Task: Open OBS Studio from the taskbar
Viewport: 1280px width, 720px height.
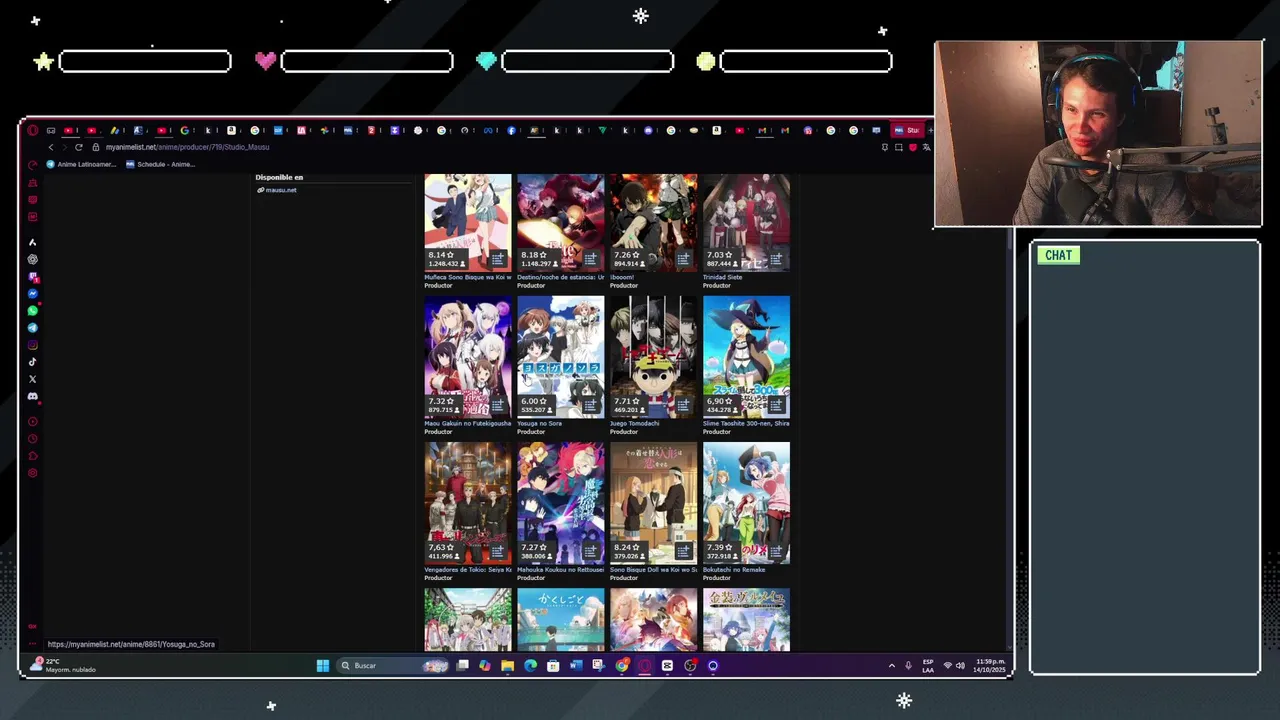Action: point(690,665)
